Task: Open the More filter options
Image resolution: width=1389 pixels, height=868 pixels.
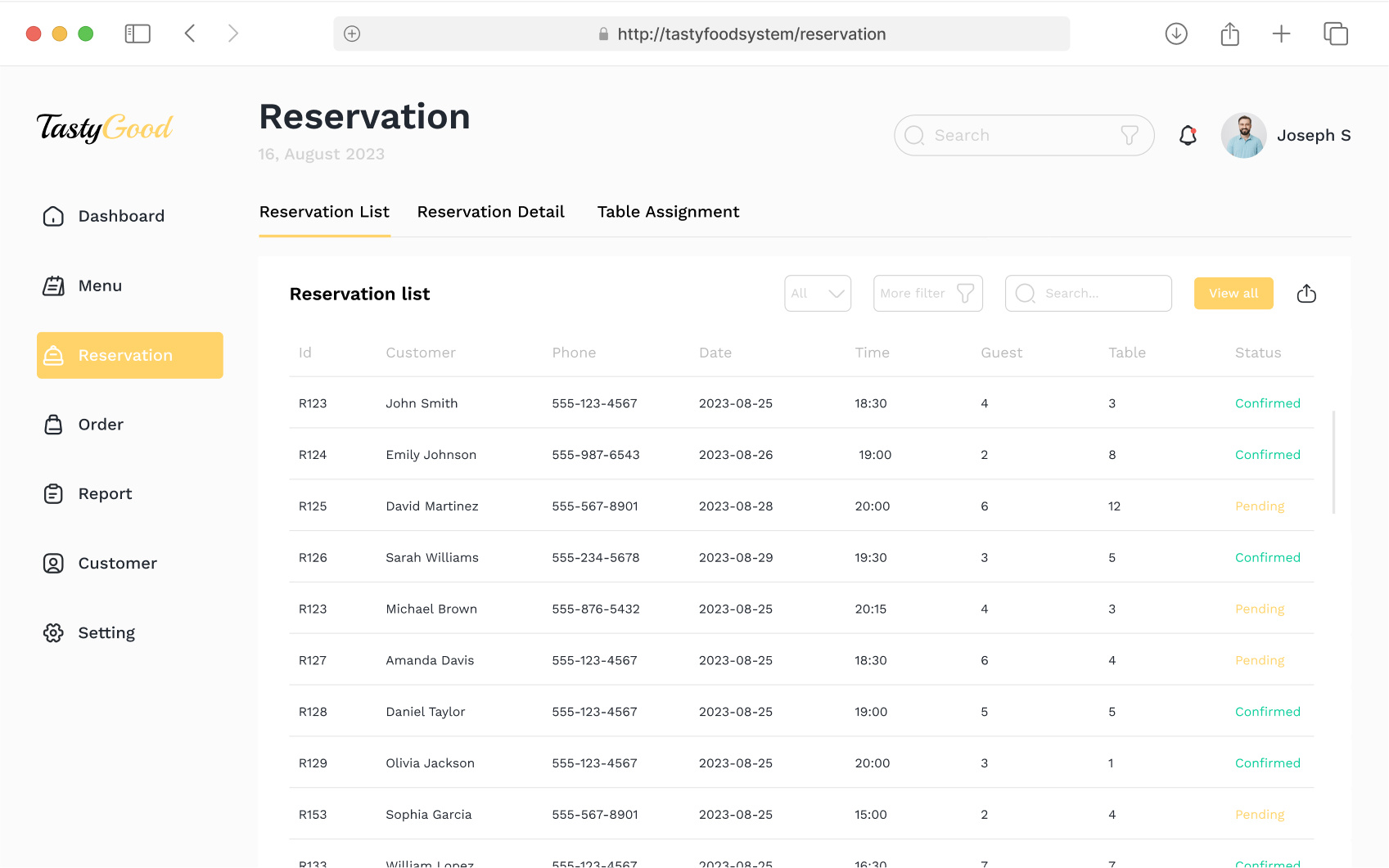Action: [x=927, y=293]
